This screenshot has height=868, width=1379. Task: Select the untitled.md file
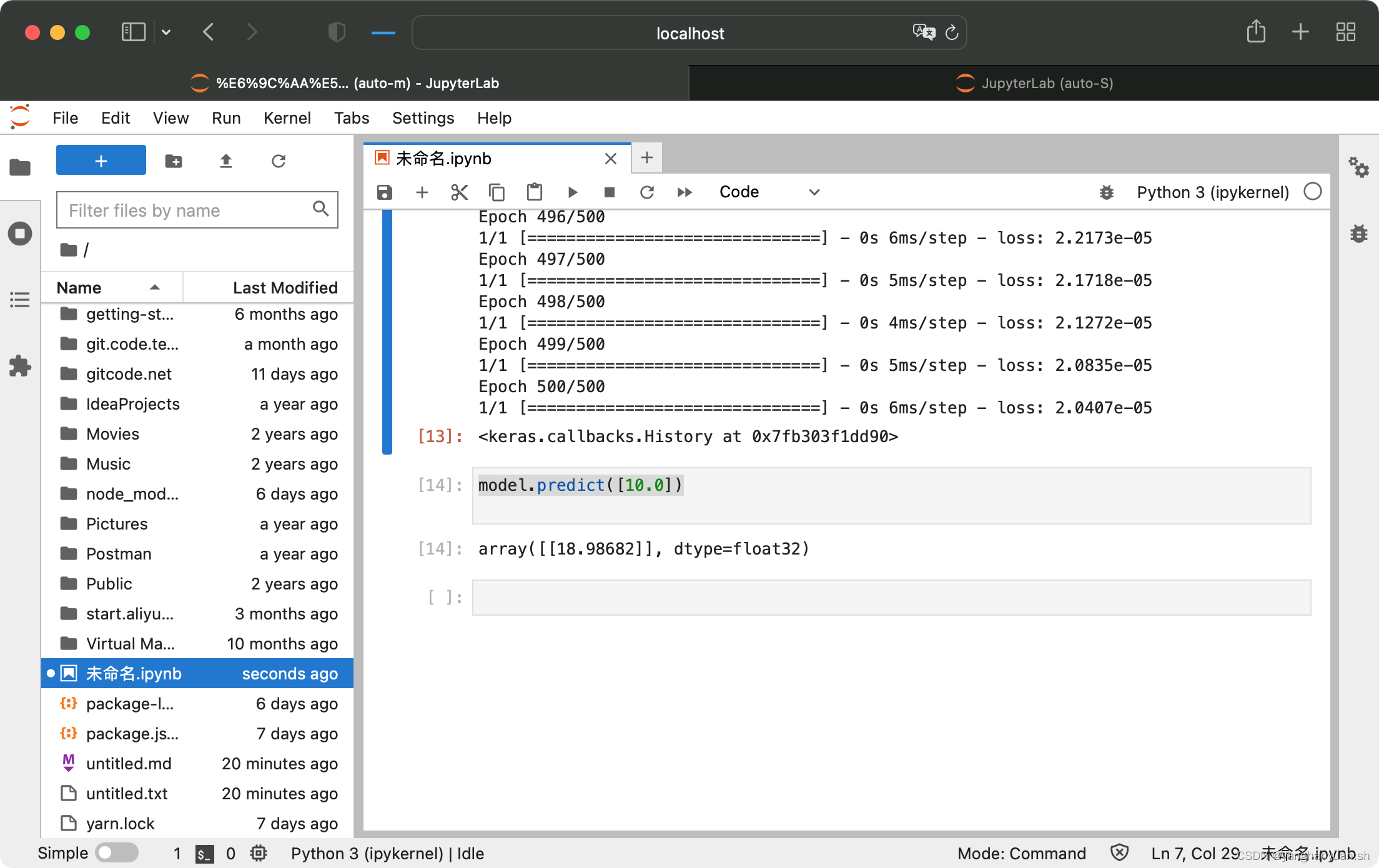pyautogui.click(x=197, y=764)
